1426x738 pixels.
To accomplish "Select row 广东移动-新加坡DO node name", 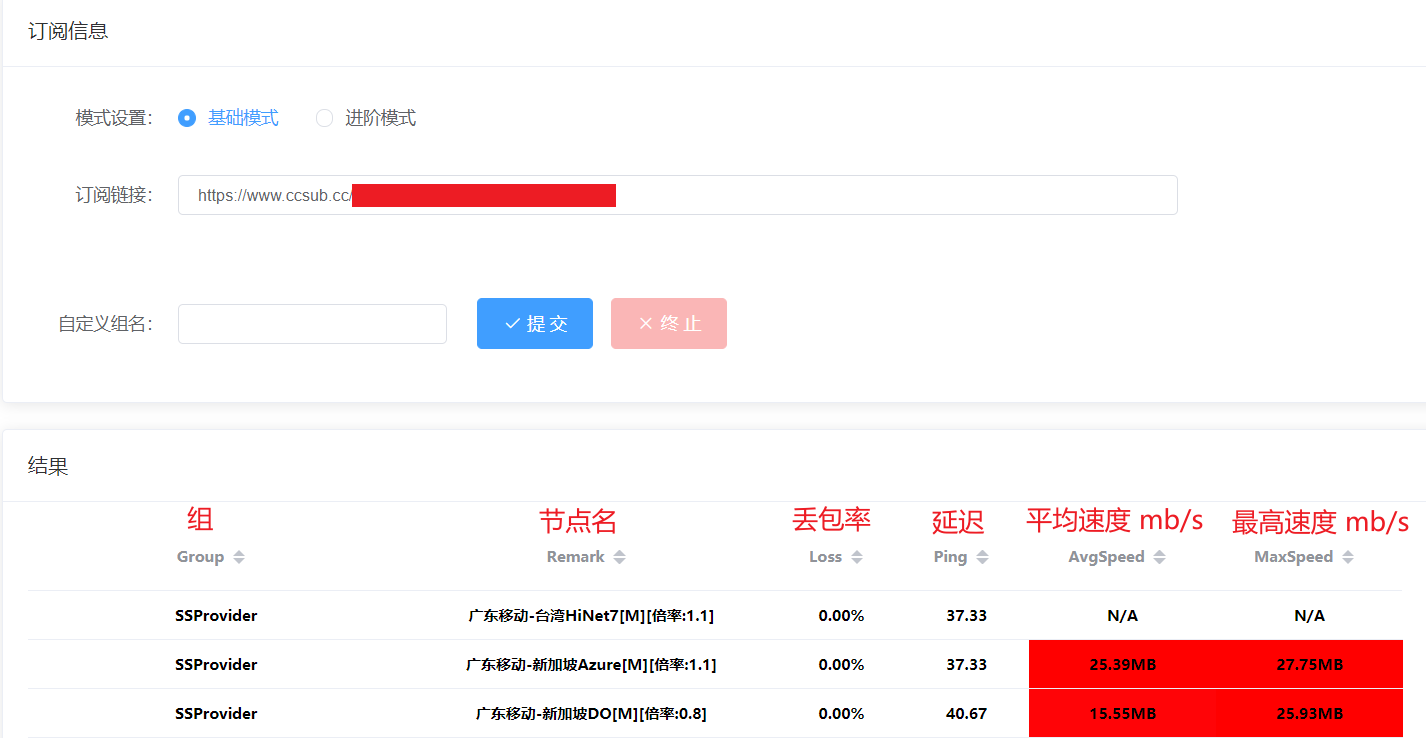I will (591, 714).
